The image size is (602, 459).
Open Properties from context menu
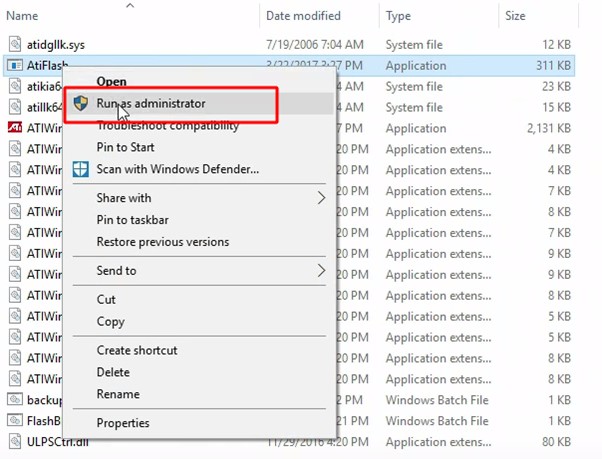coord(123,423)
